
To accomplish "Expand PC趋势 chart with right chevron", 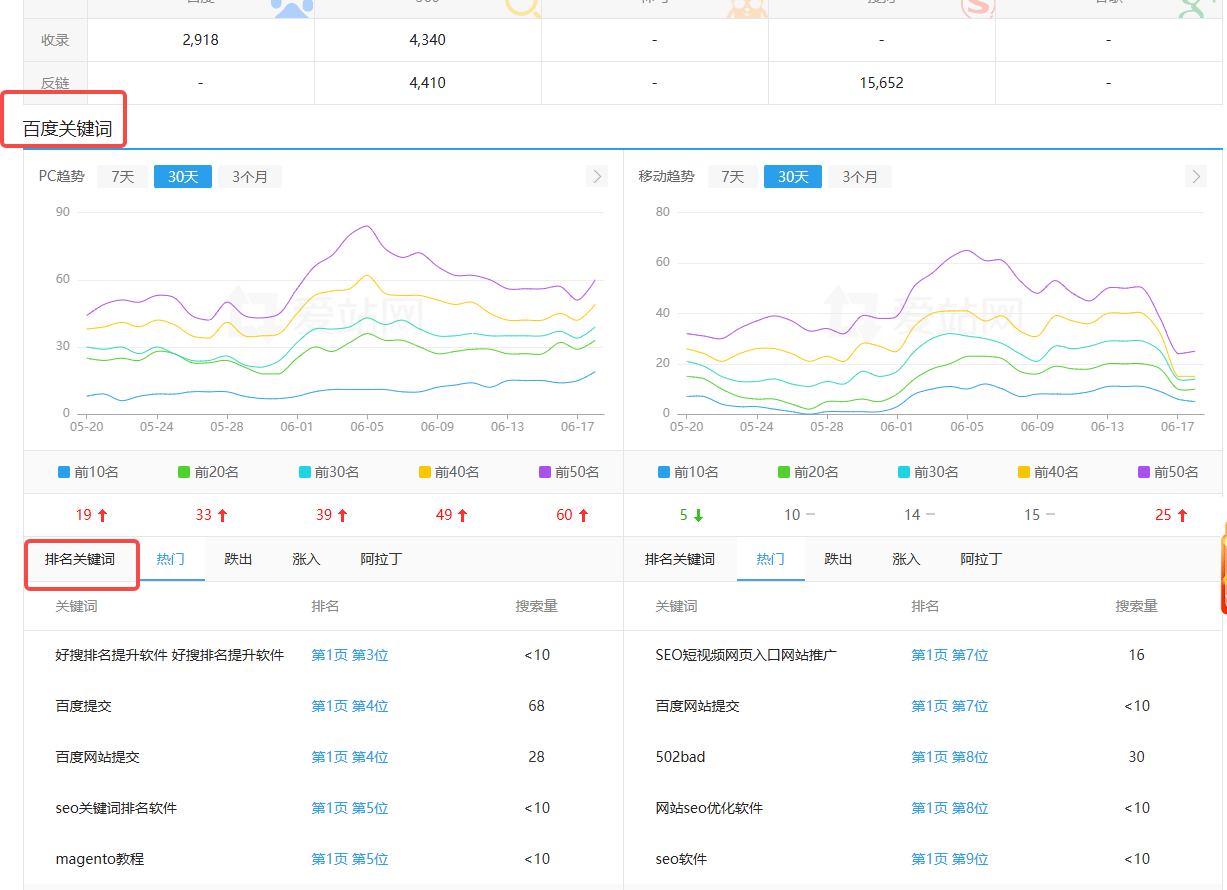I will pyautogui.click(x=596, y=176).
